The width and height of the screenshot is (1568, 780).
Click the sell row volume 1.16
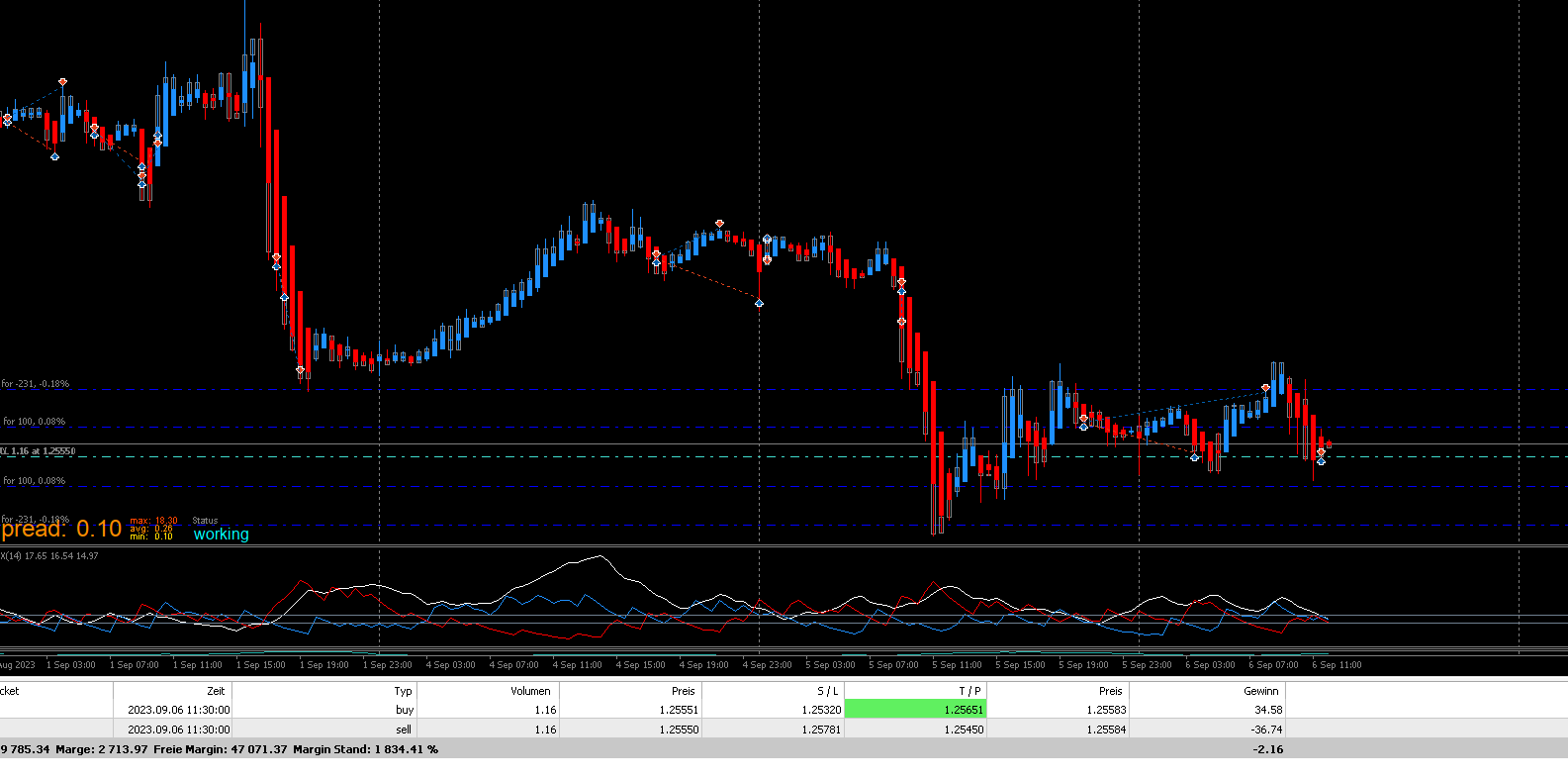click(x=545, y=730)
